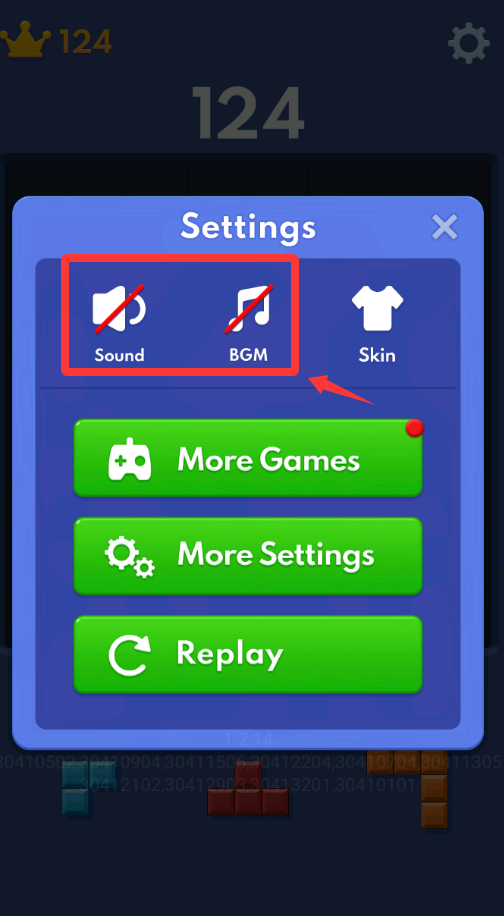Select the dark red T-shaped block piece
504x916 pixels.
[x=248, y=790]
